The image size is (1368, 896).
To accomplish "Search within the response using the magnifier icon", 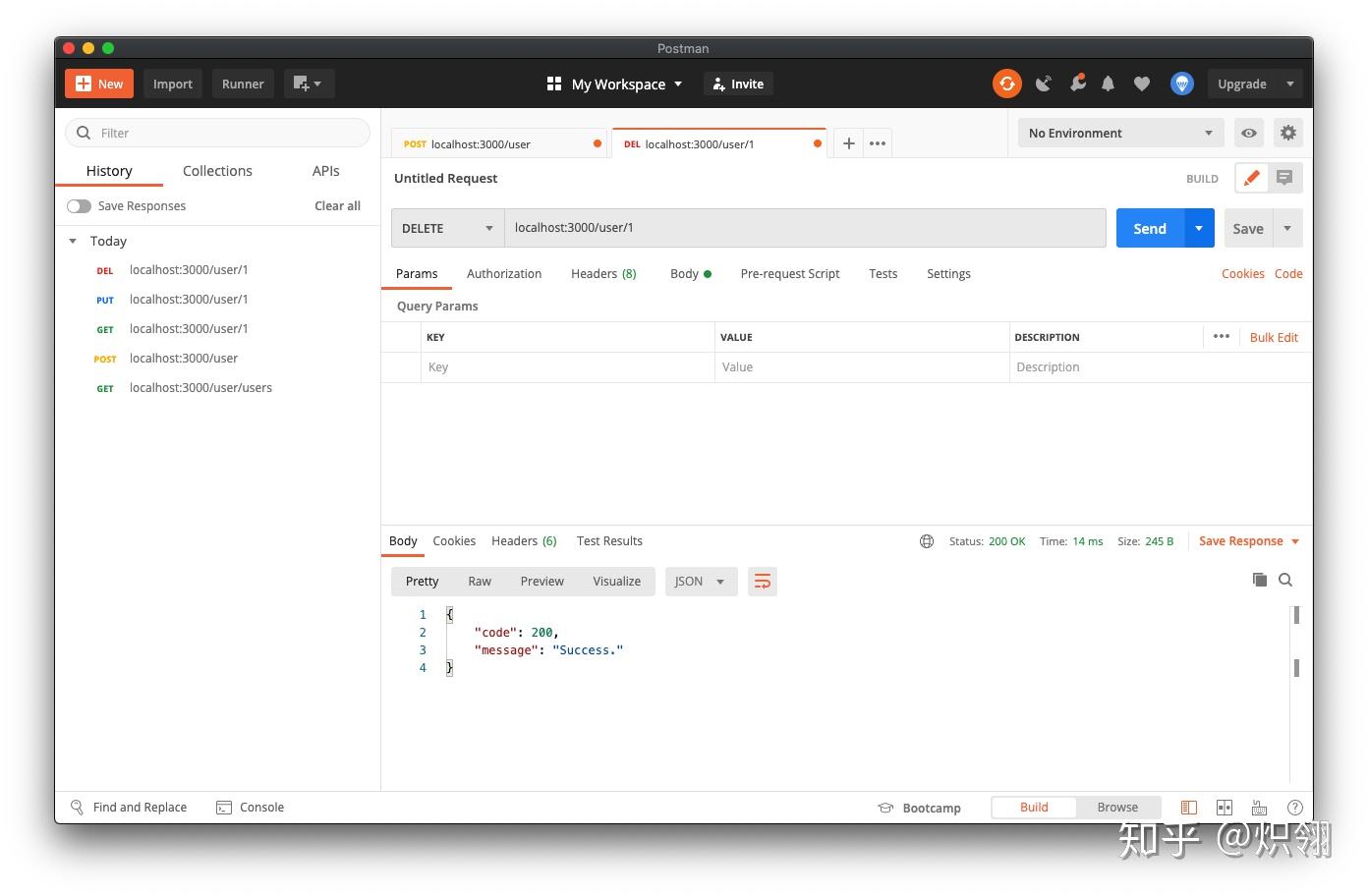I will point(1285,580).
